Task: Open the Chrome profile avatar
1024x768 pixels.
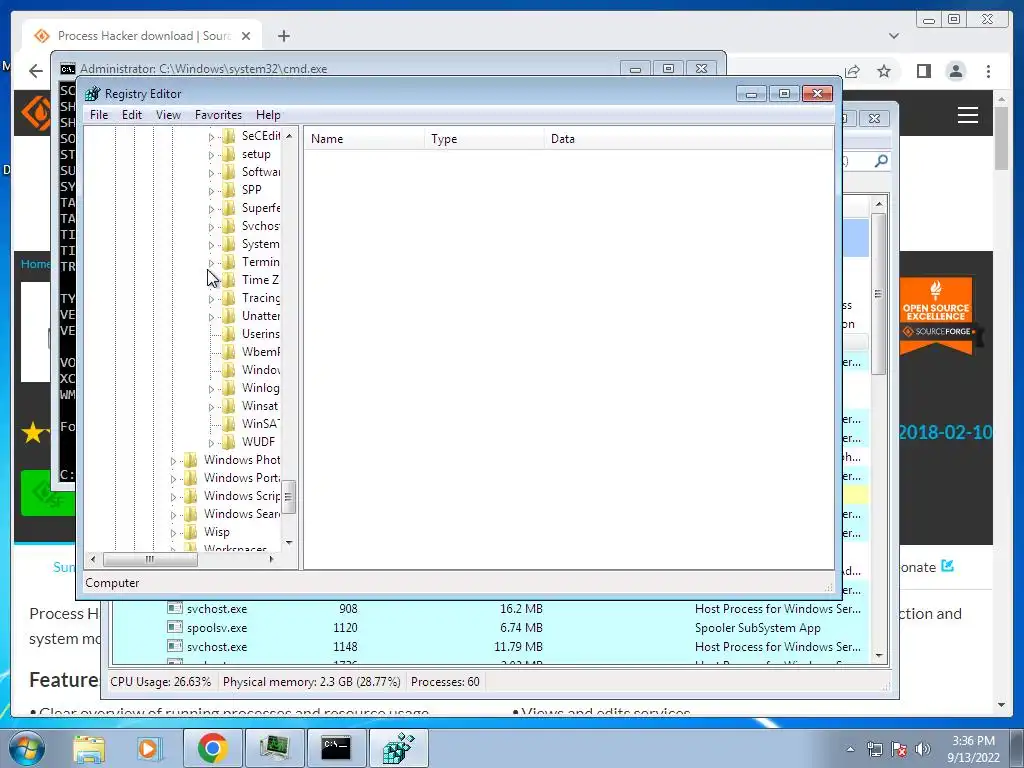Action: point(955,71)
